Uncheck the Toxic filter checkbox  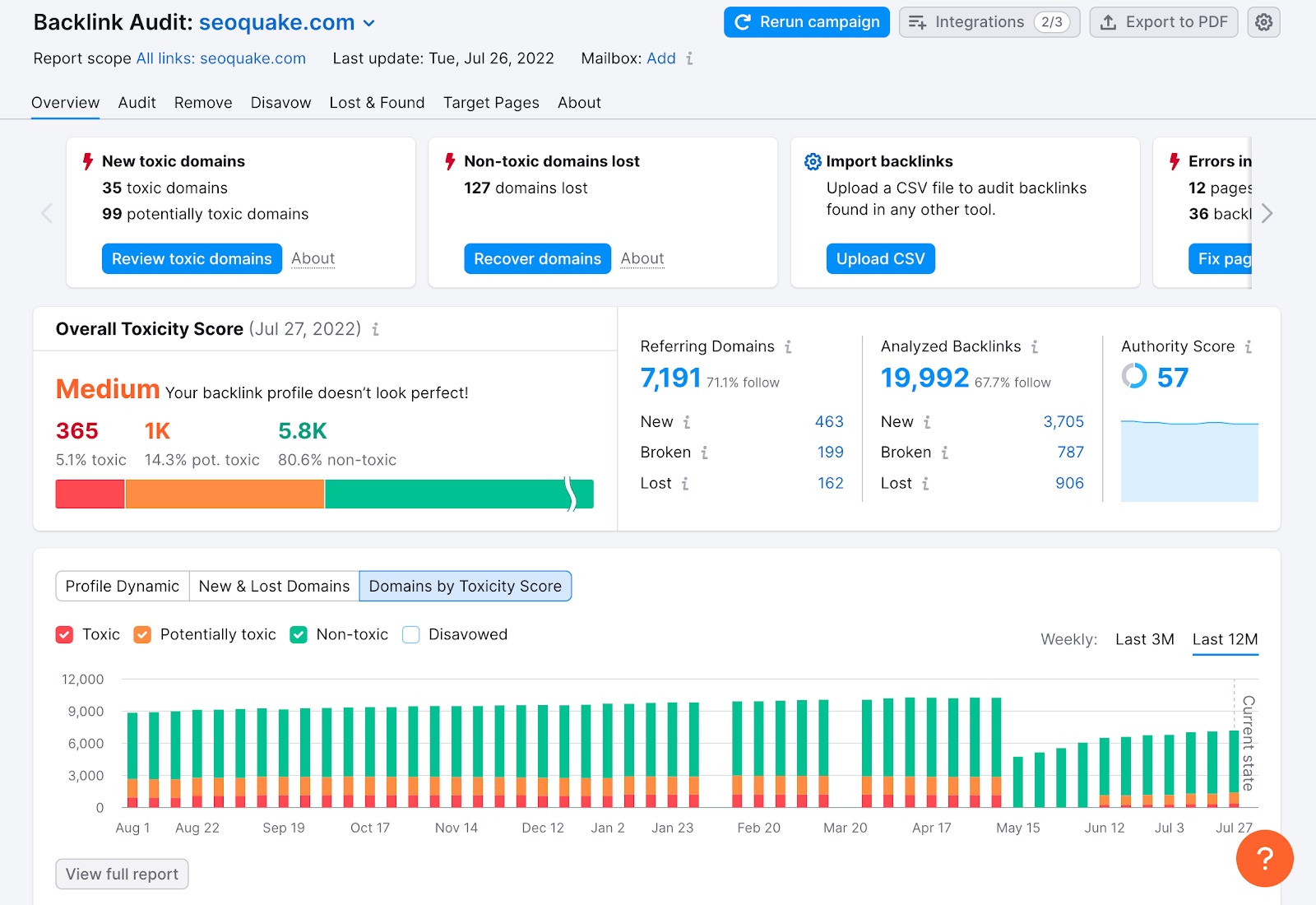(x=65, y=634)
